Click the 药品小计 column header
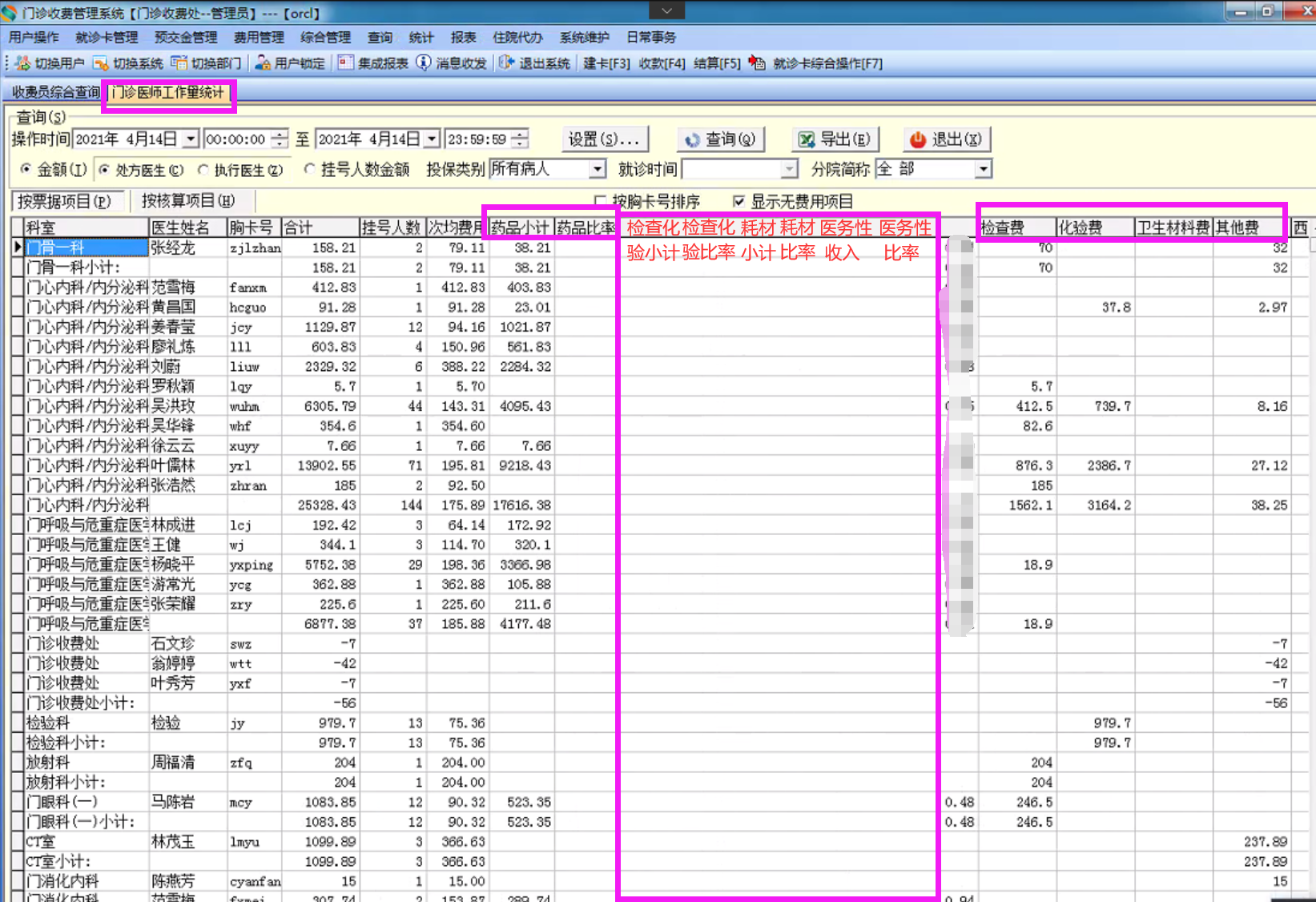This screenshot has height=902, width=1316. pos(521,228)
